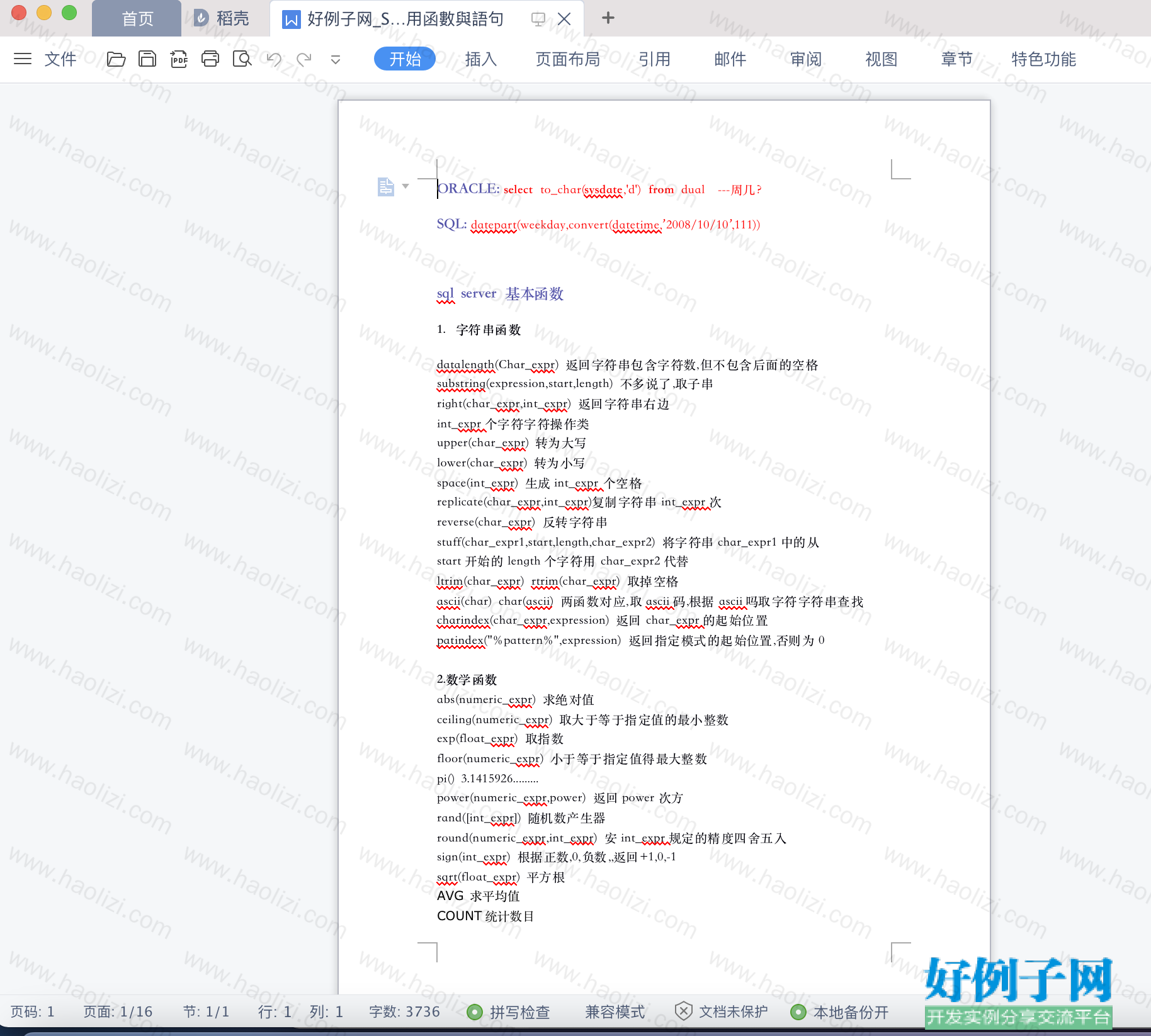The image size is (1151, 1036).
Task: Click 页面: 1/16 in status bar
Action: click(118, 1011)
